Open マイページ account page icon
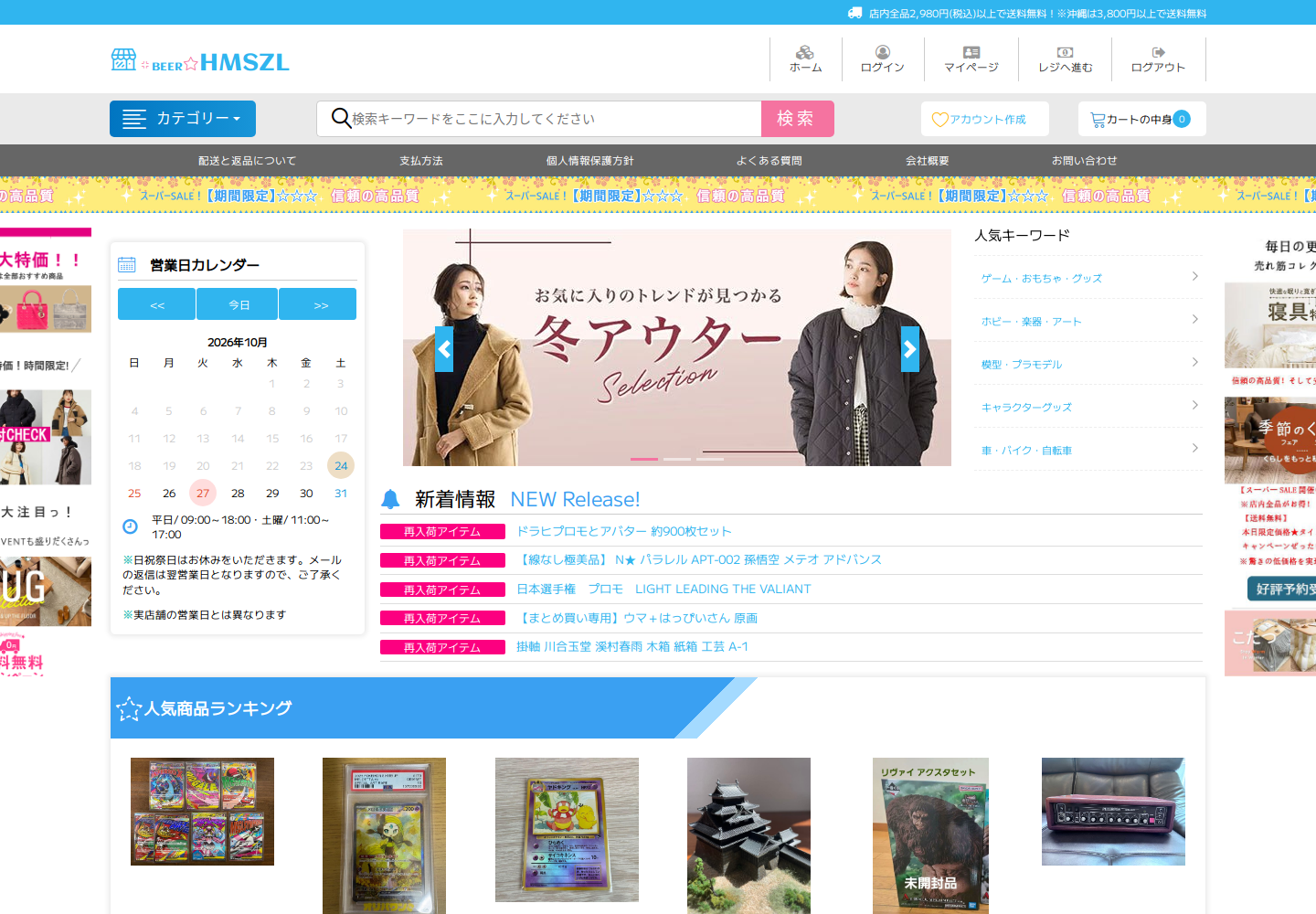This screenshot has height=914, width=1316. click(971, 52)
